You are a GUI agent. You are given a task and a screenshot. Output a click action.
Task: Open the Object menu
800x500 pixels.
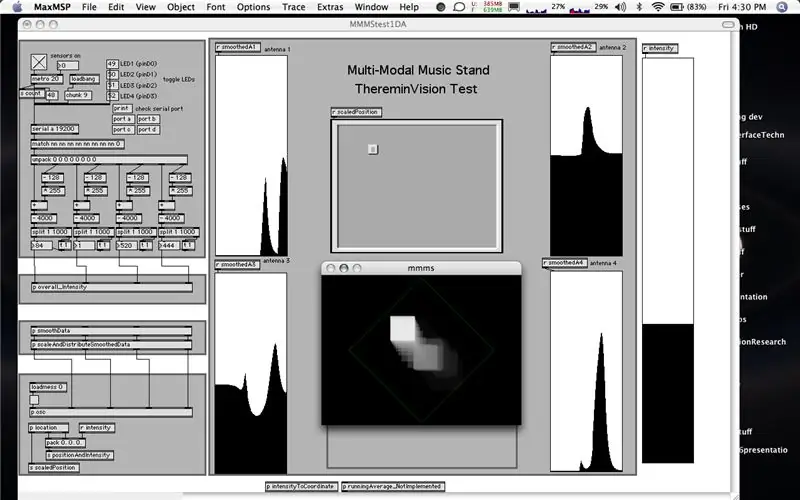[181, 7]
